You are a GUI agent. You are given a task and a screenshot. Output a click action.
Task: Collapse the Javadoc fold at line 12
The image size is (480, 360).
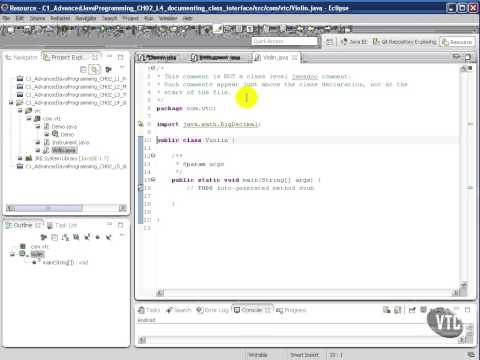(x=153, y=156)
